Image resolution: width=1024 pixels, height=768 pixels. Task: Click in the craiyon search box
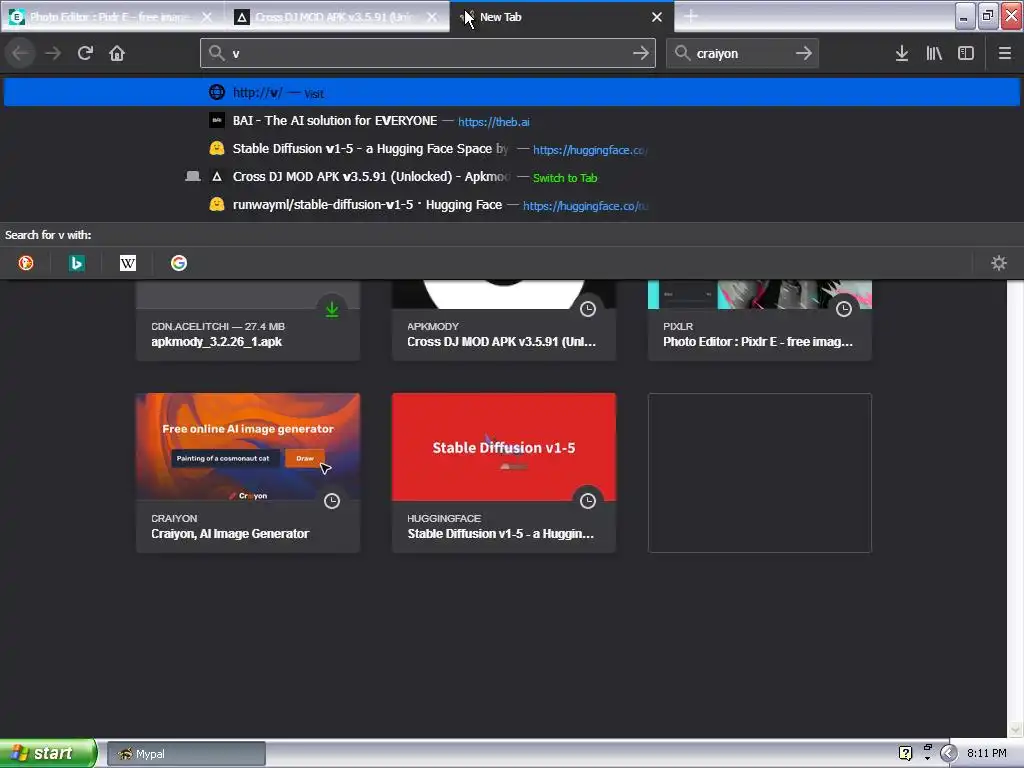tap(743, 53)
